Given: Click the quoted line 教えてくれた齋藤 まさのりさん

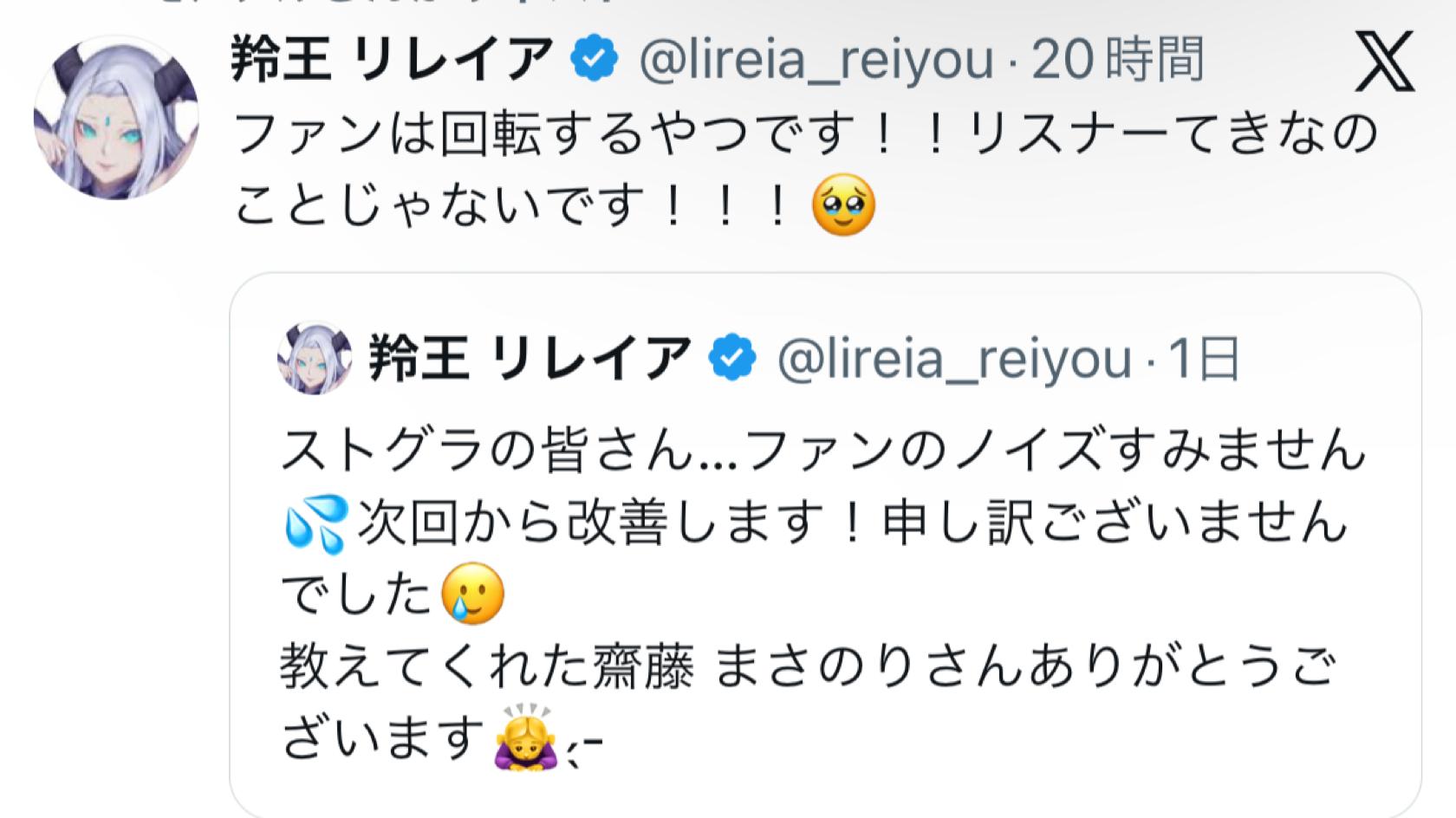Looking at the screenshot, I should click(806, 667).
